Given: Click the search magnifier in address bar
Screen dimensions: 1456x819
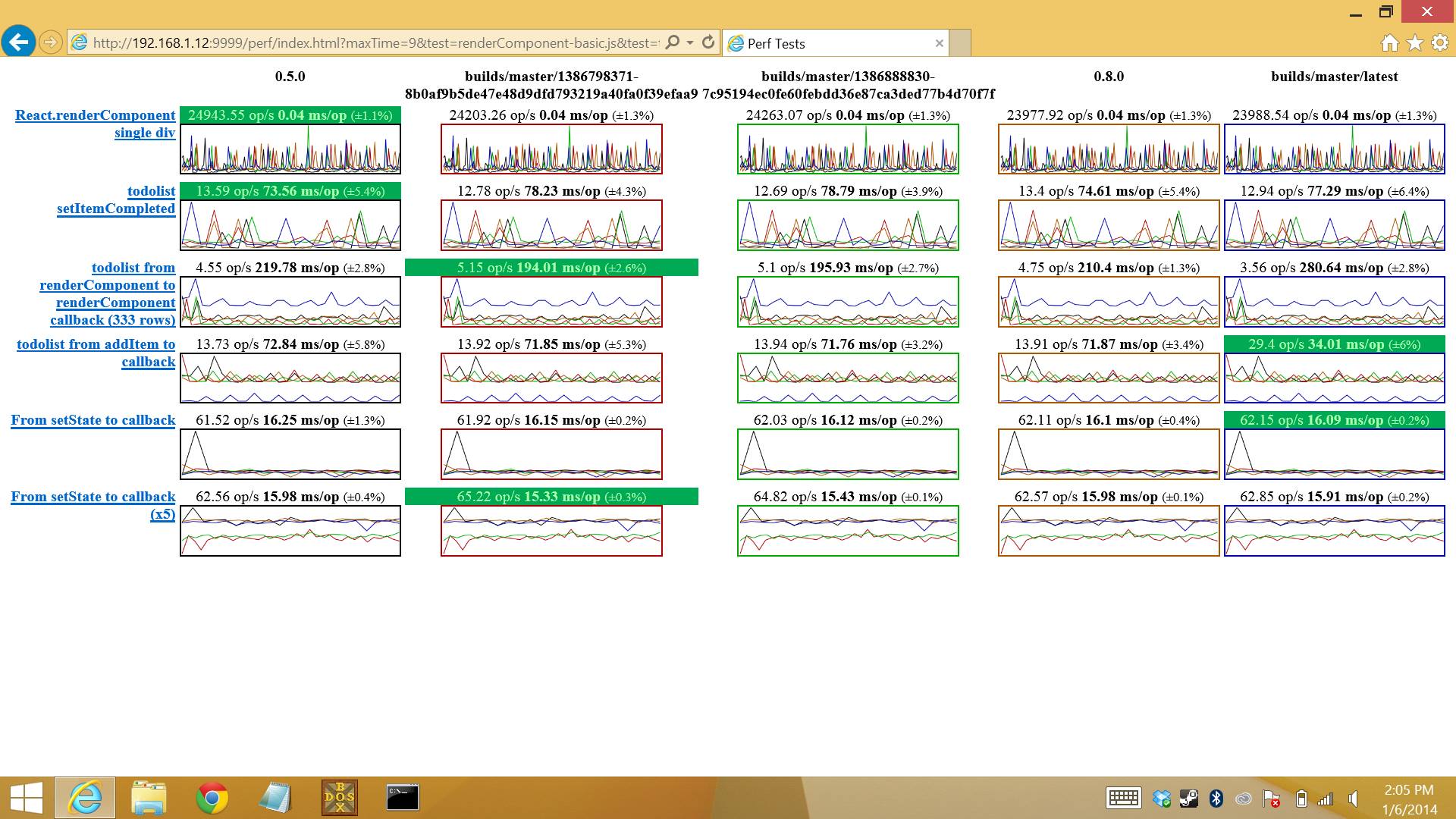Looking at the screenshot, I should click(x=672, y=42).
